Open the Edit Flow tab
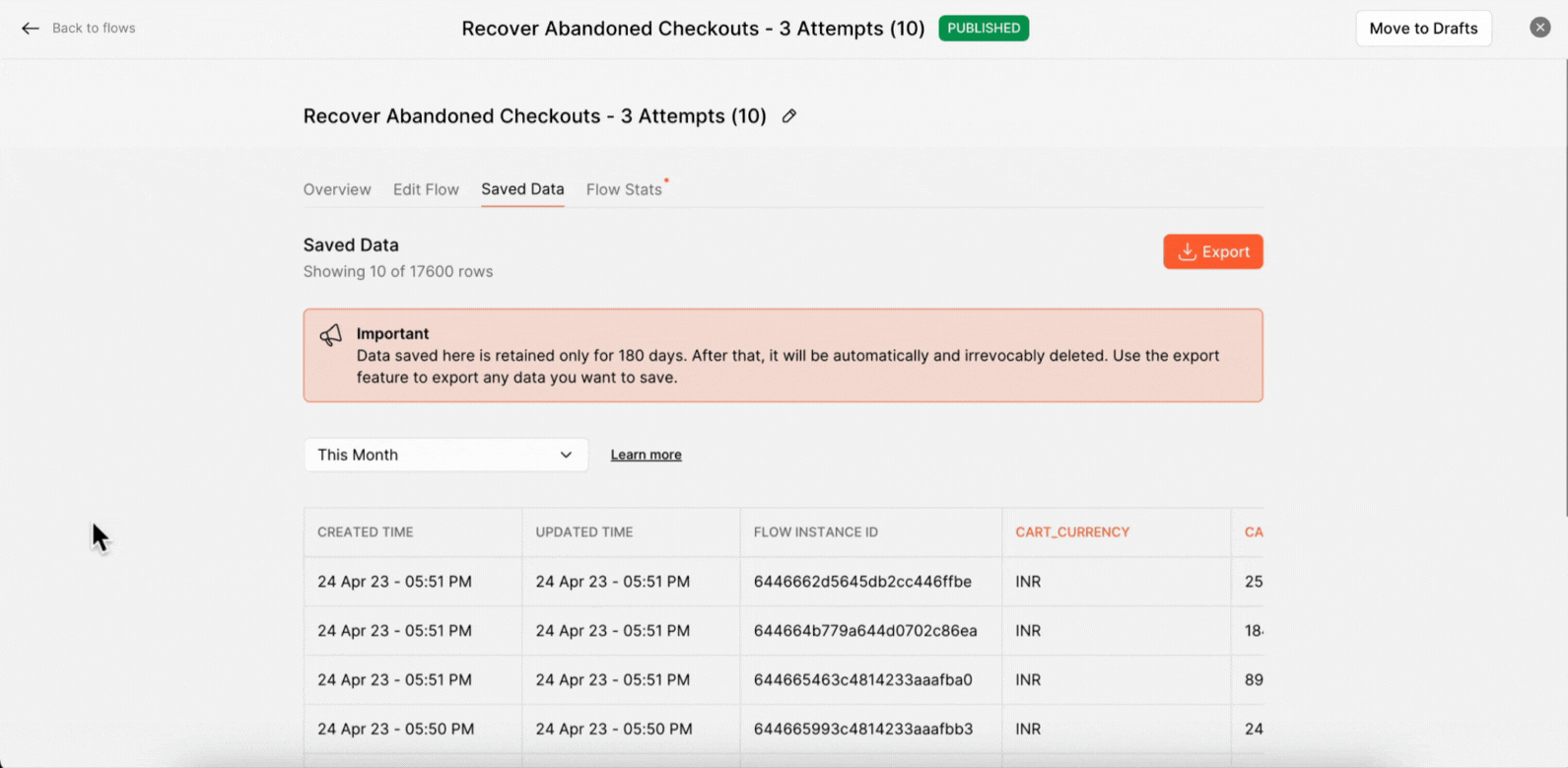Viewport: 1568px width, 768px height. [426, 189]
